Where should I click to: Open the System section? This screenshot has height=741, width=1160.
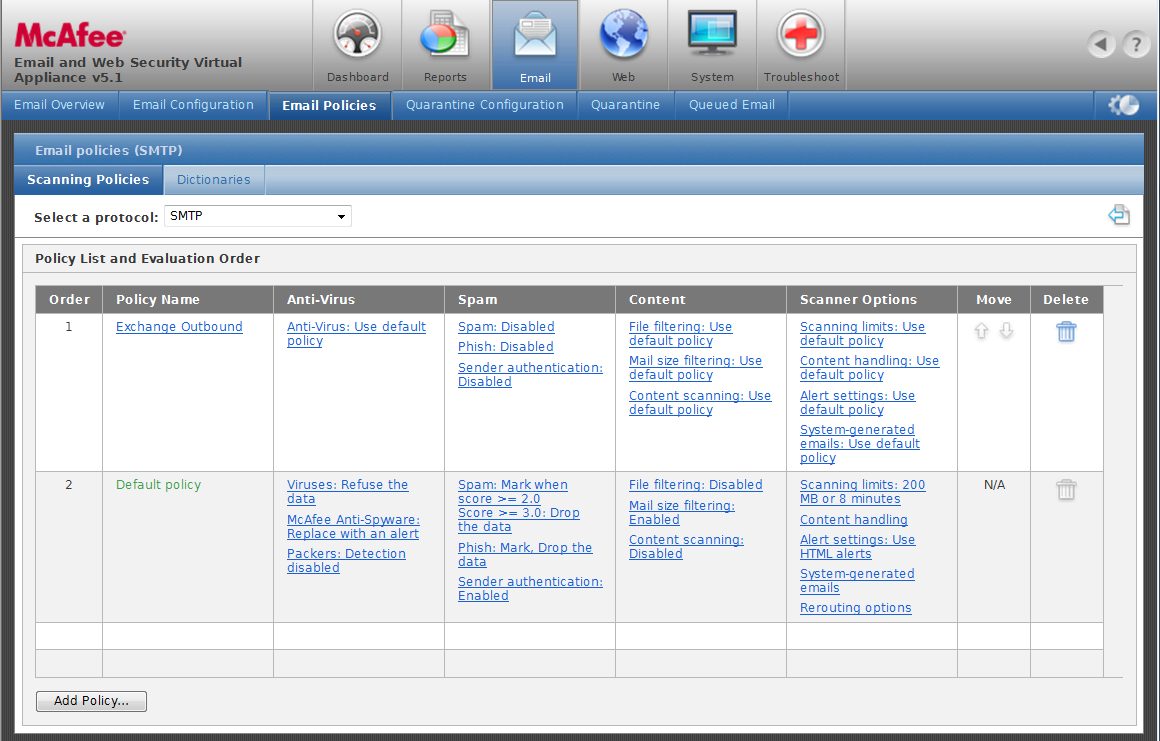(712, 46)
